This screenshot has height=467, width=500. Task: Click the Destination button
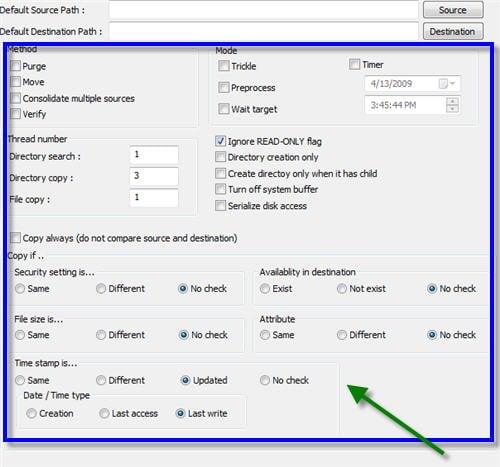(x=453, y=31)
